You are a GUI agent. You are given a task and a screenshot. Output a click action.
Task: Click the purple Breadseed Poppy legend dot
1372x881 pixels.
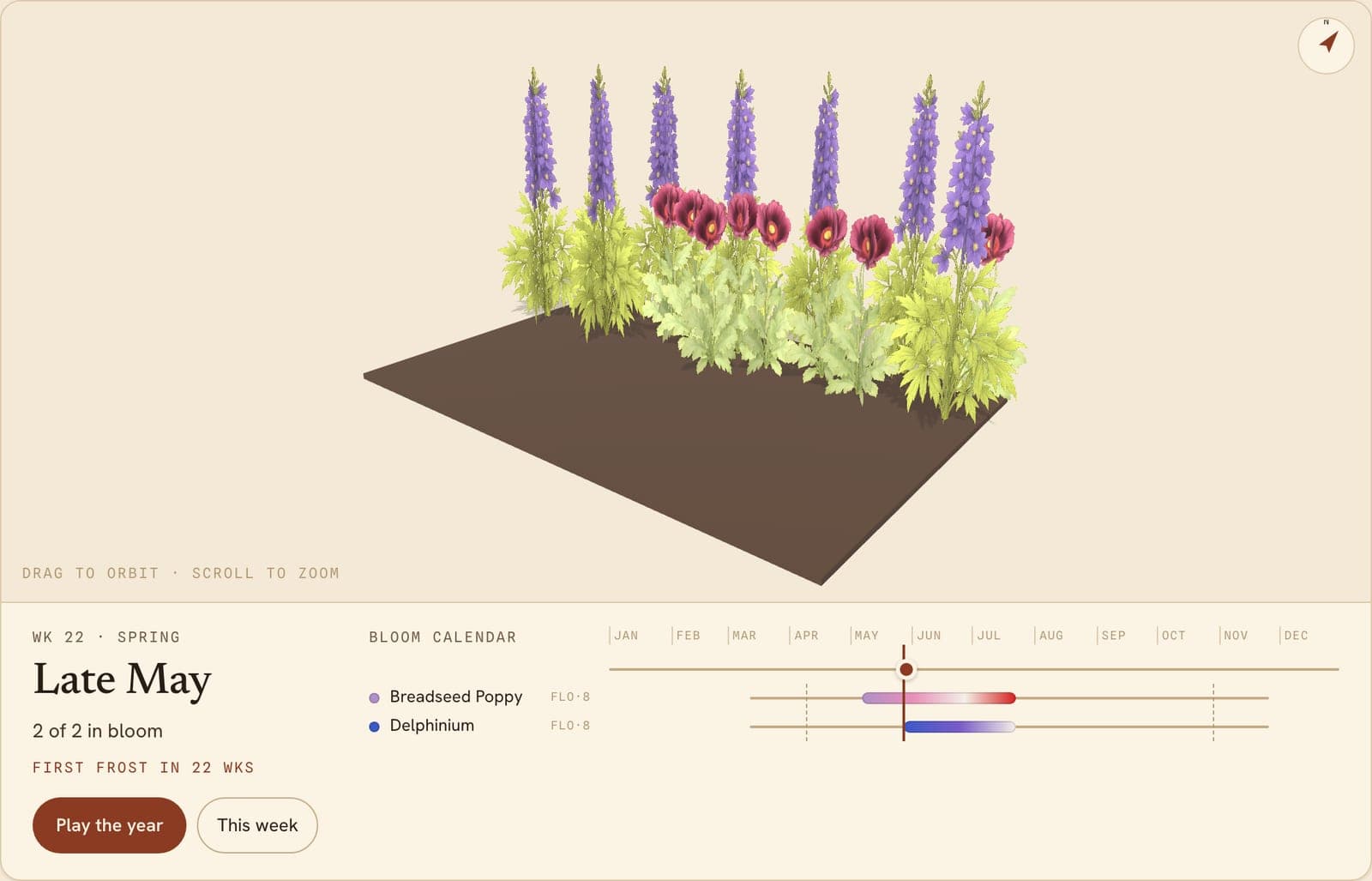[x=374, y=698]
